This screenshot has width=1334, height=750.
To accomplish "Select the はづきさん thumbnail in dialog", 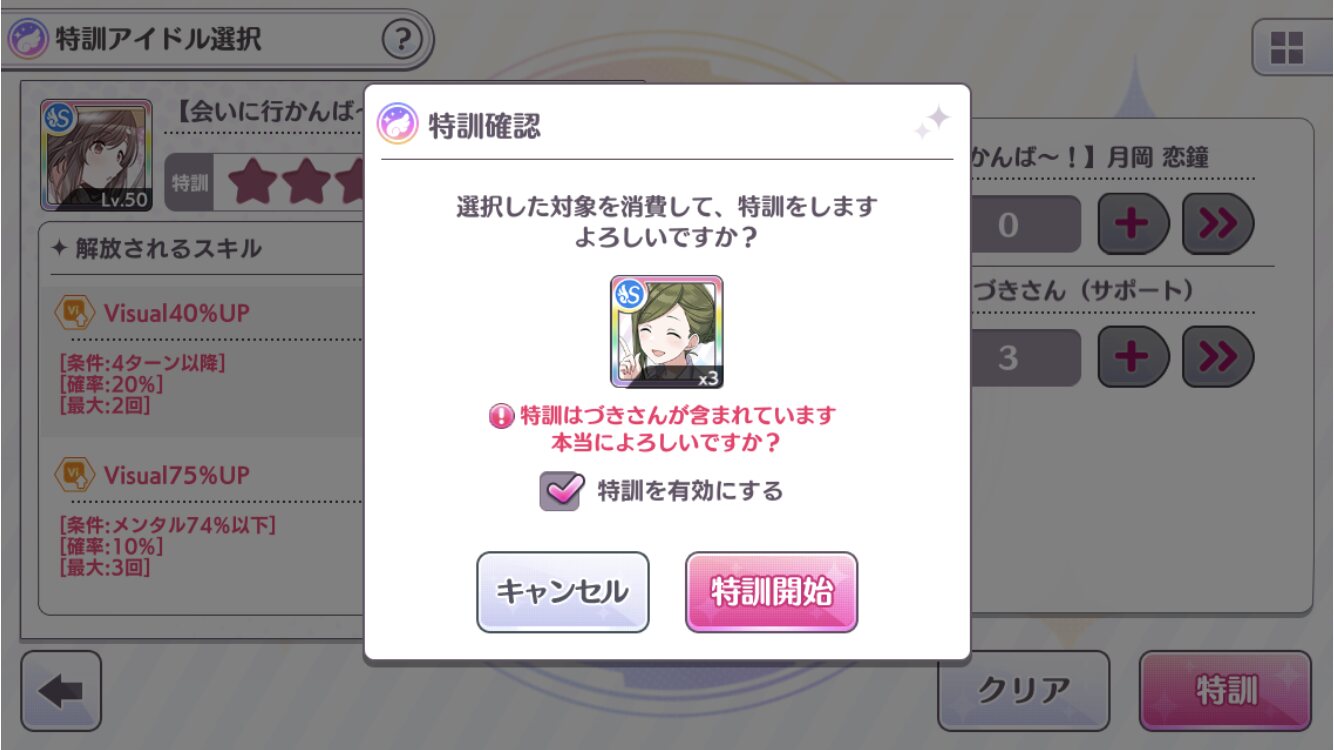I will [x=667, y=332].
